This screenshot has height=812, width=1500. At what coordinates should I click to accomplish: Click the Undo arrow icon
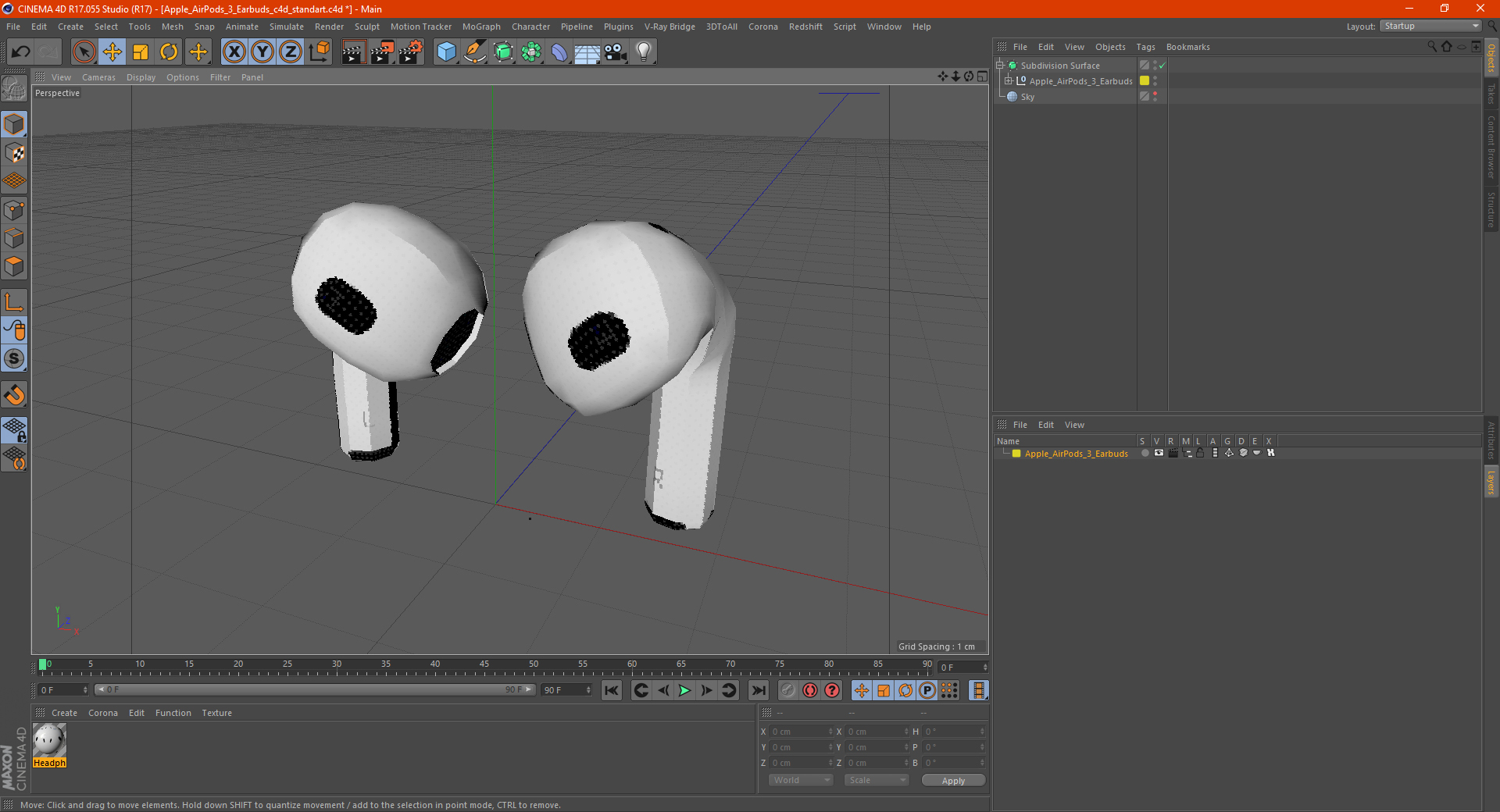point(21,52)
